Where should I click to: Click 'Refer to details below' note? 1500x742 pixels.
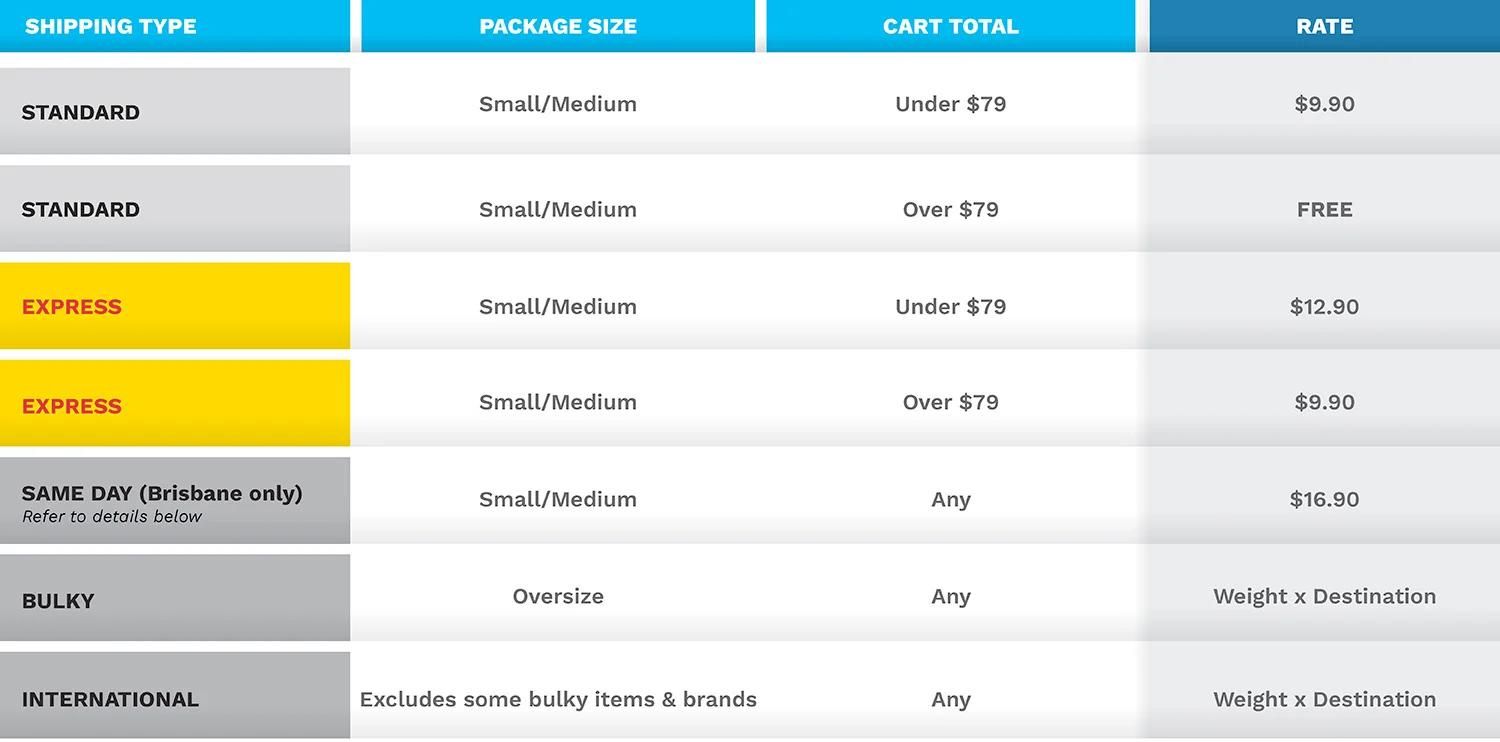[x=112, y=517]
